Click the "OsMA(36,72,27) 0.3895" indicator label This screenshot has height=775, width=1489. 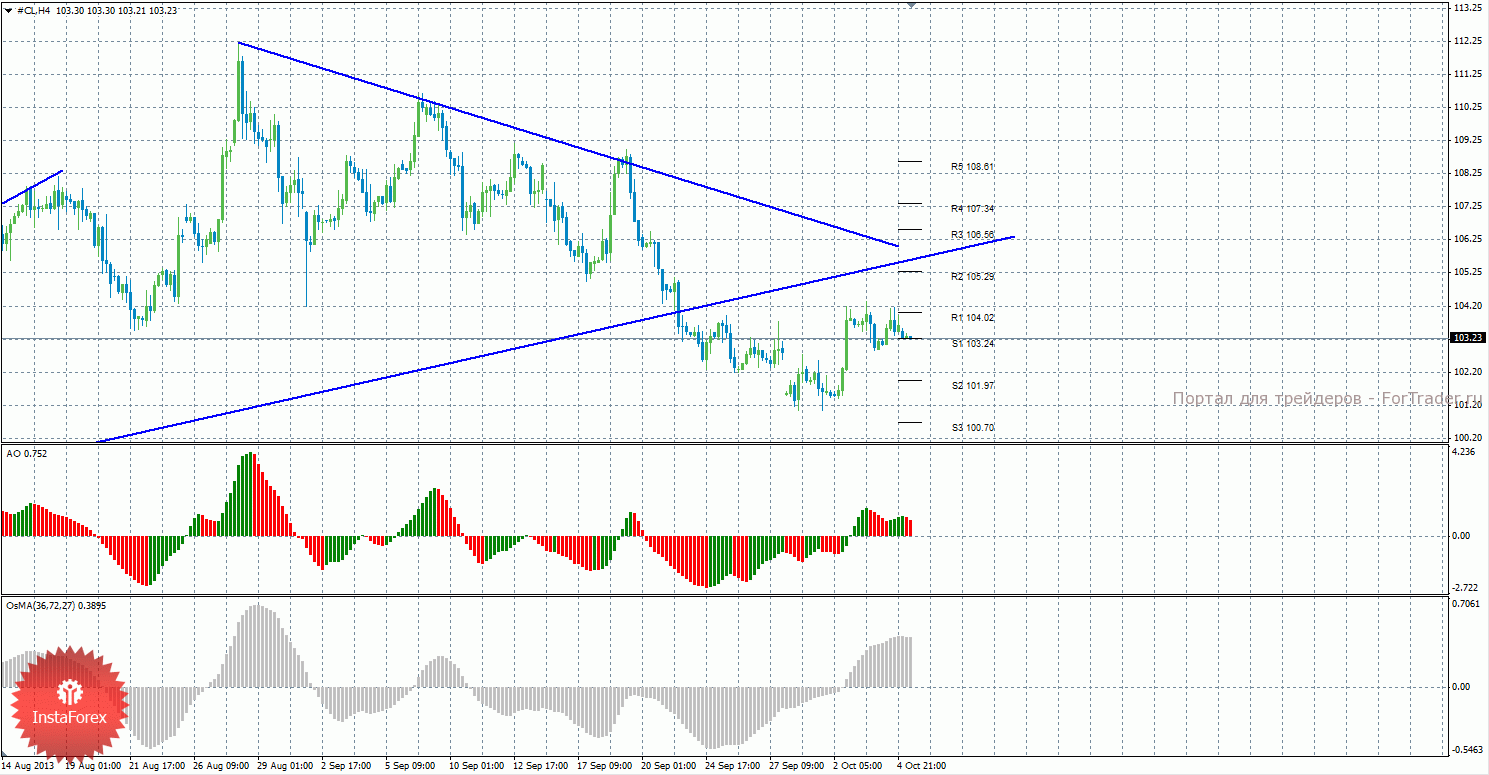(x=56, y=605)
